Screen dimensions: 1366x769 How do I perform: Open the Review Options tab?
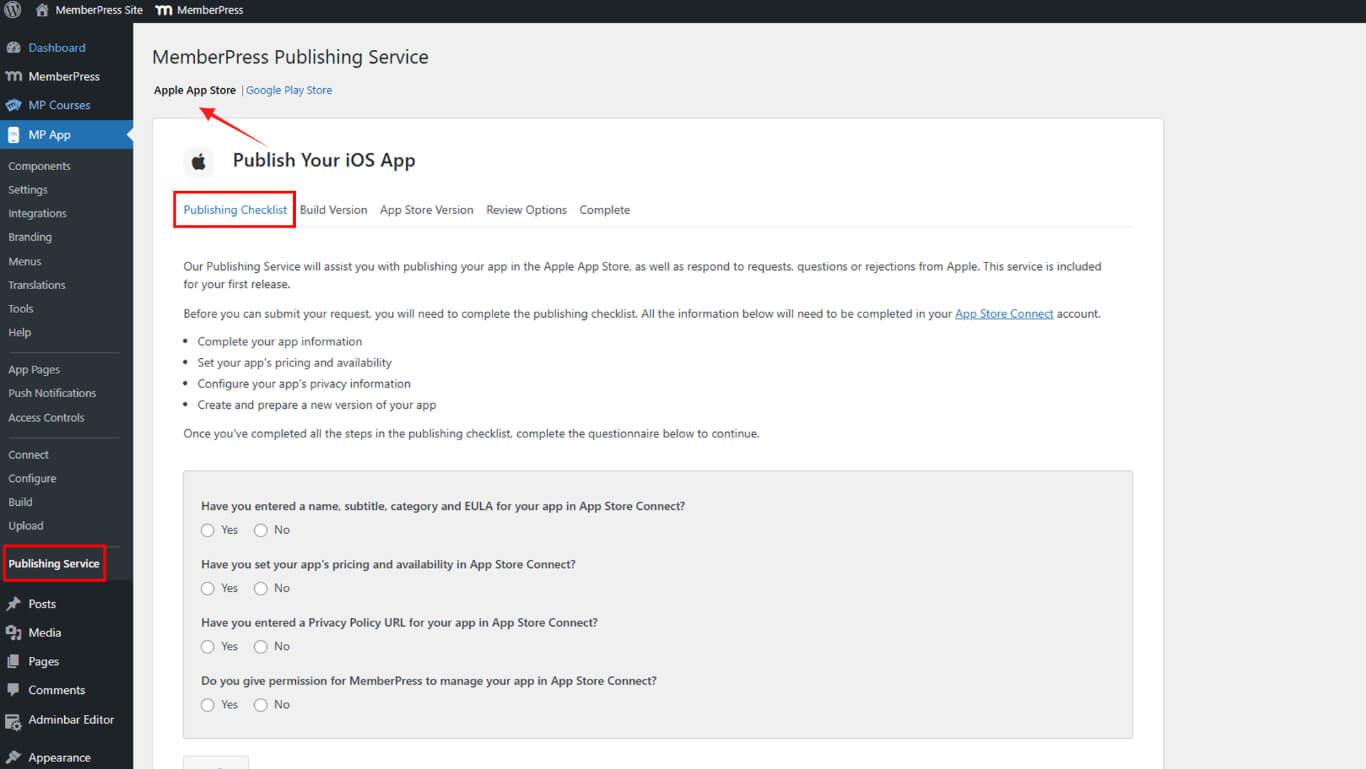(x=526, y=210)
